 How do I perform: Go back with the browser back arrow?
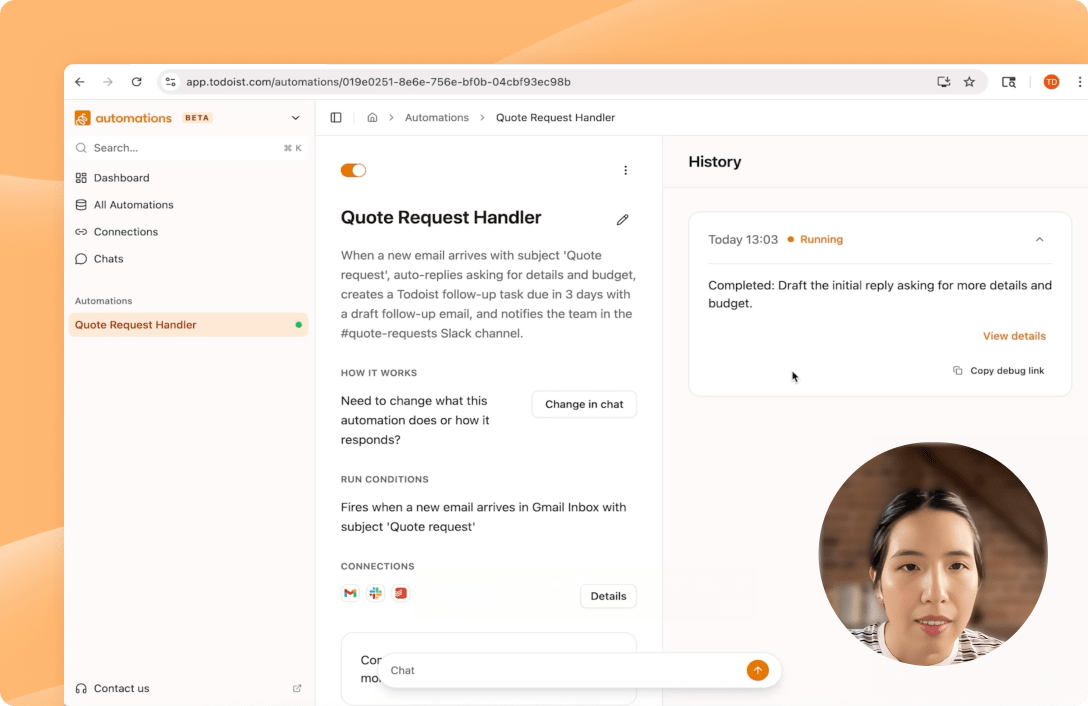[x=80, y=82]
